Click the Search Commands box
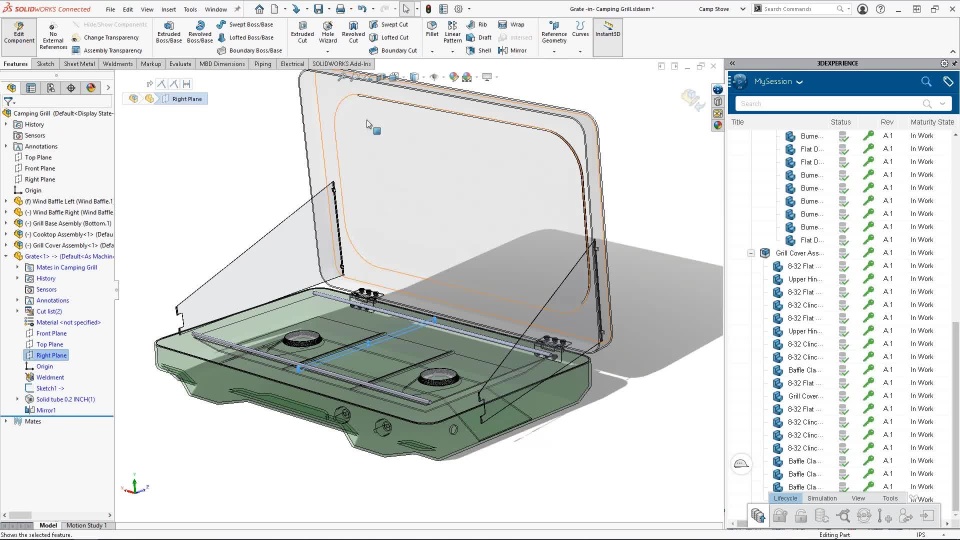960x540 pixels. [x=801, y=9]
